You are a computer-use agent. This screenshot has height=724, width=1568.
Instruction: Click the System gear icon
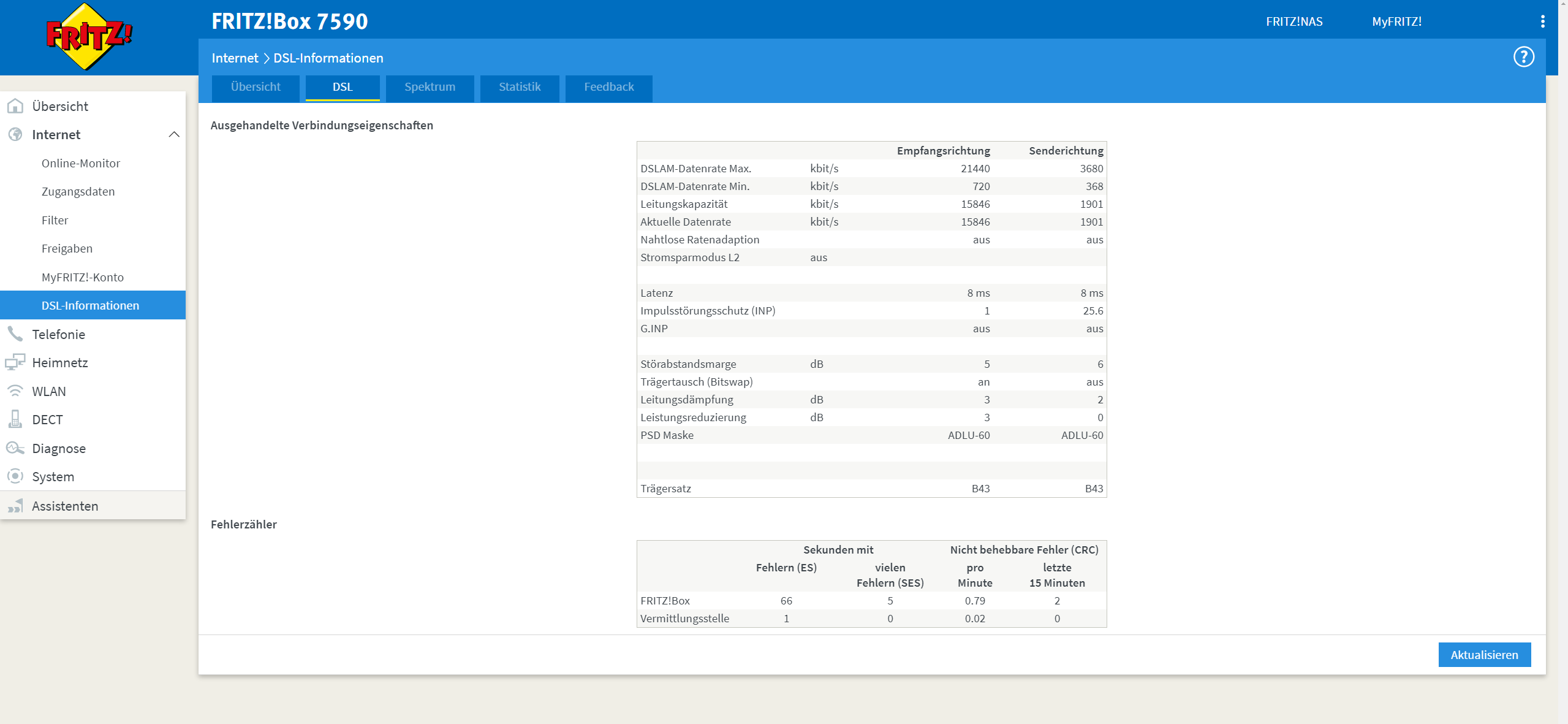(x=15, y=476)
